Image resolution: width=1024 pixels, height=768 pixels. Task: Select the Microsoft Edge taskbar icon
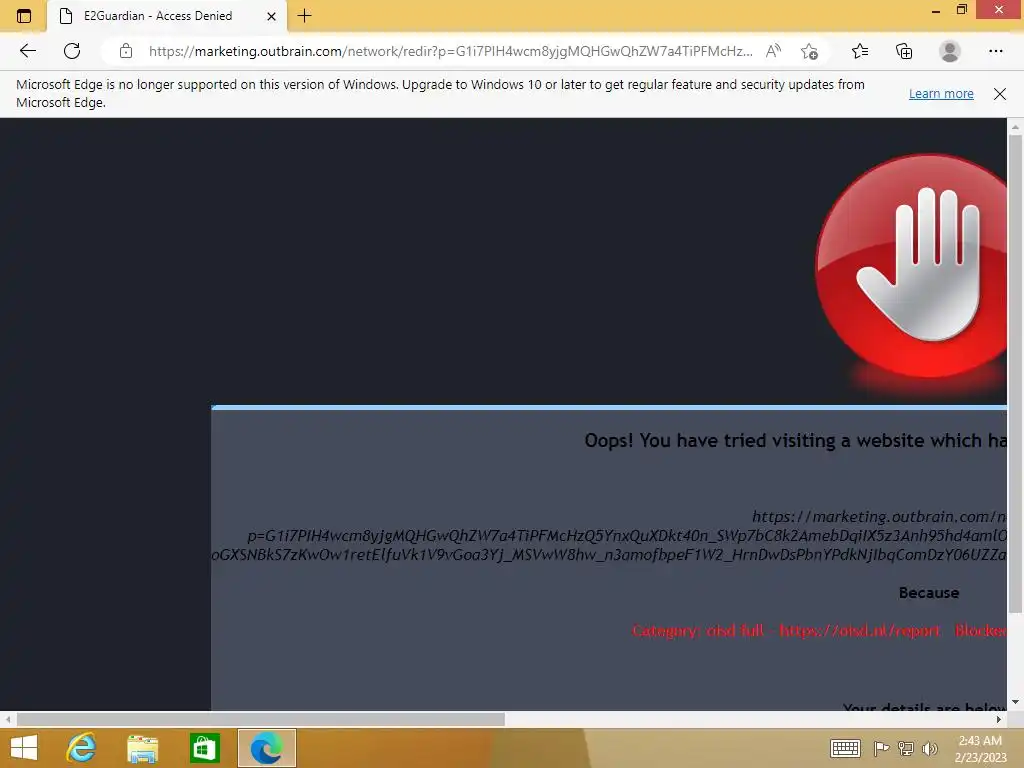[x=266, y=748]
